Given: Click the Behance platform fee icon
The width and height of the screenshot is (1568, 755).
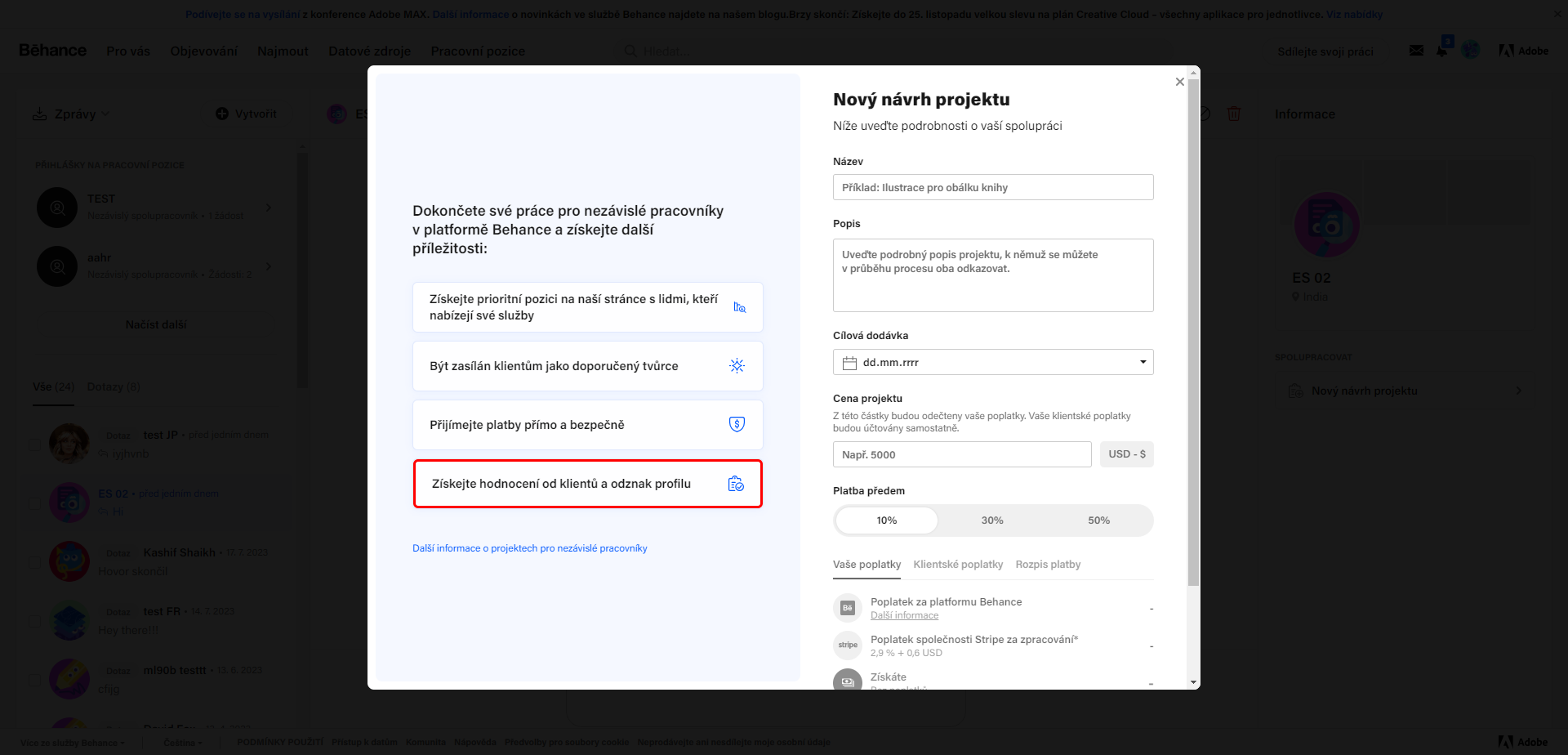Looking at the screenshot, I should click(848, 608).
